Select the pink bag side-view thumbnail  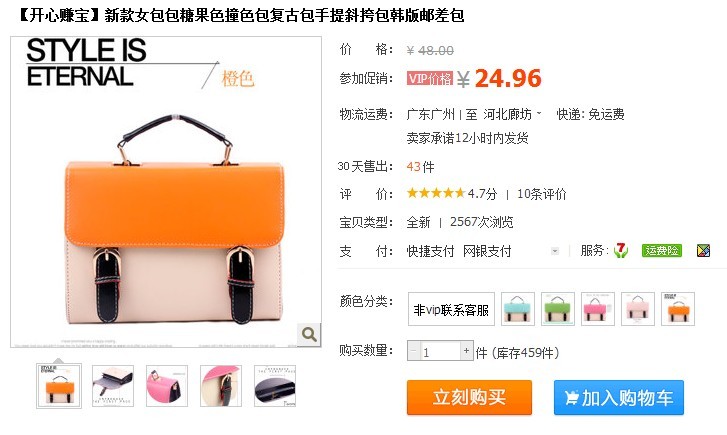click(167, 386)
